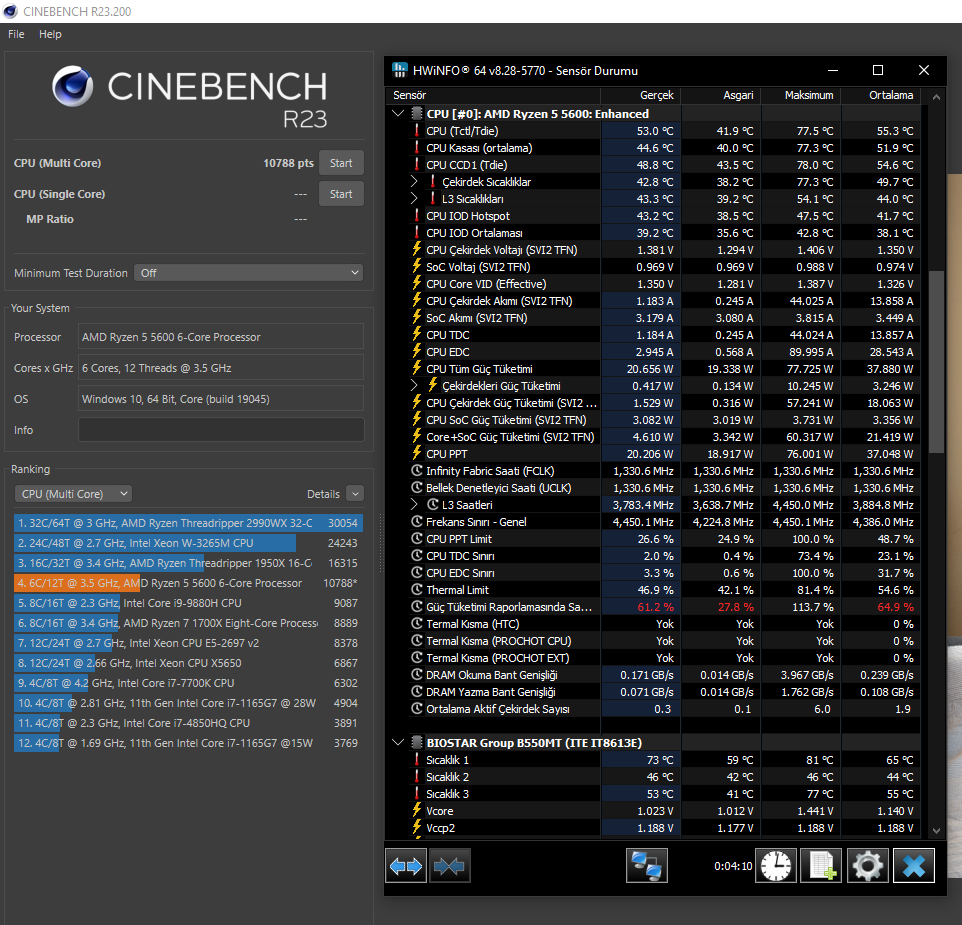Screen dimensions: 962x925
Task: Click the clock reset timer icon in HWiNFO
Action: (775, 866)
